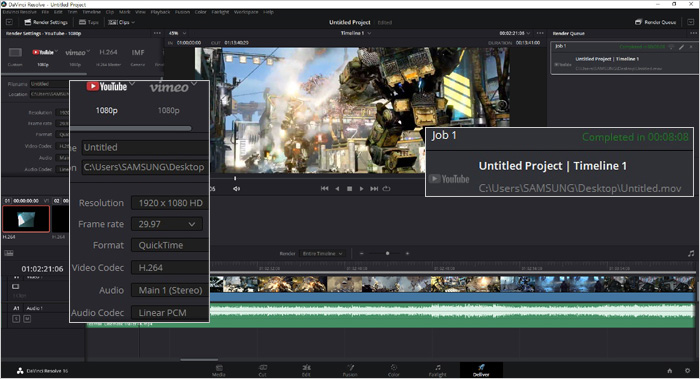Solo the Audio 1 track

(17, 319)
